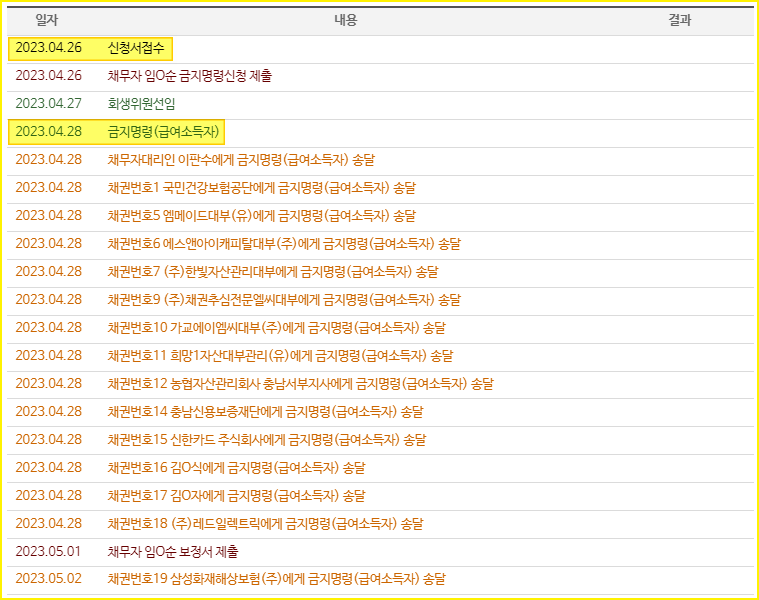
Task: Select 채권번호10 가교에이엠씨대부(주) row
Action: [x=380, y=329]
